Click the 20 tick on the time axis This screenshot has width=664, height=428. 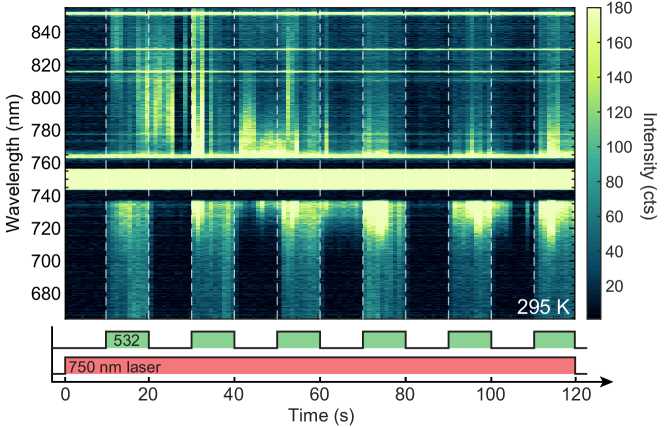point(148,395)
